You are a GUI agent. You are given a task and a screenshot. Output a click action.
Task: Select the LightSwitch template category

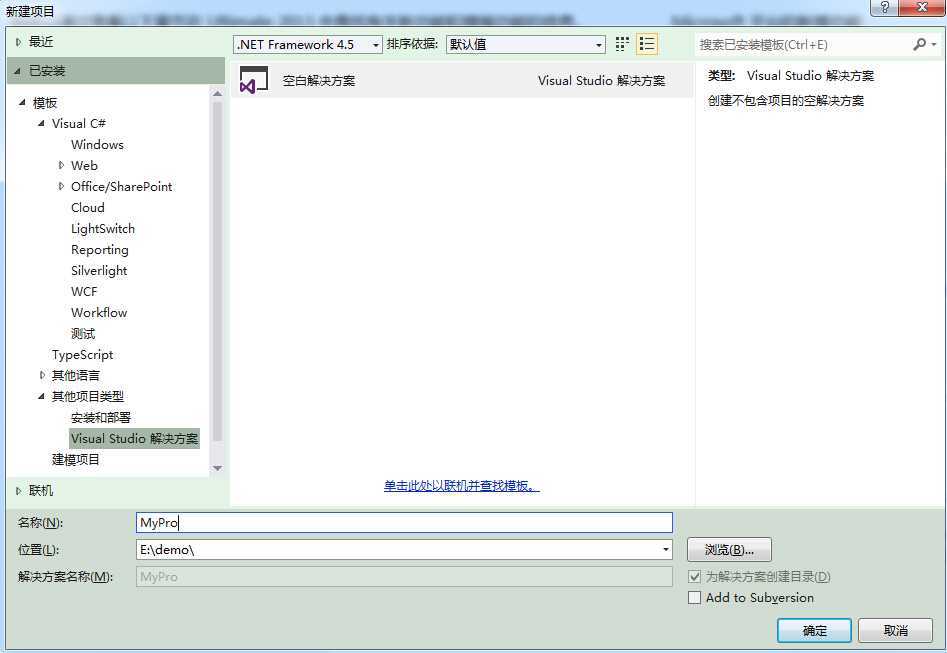(103, 228)
